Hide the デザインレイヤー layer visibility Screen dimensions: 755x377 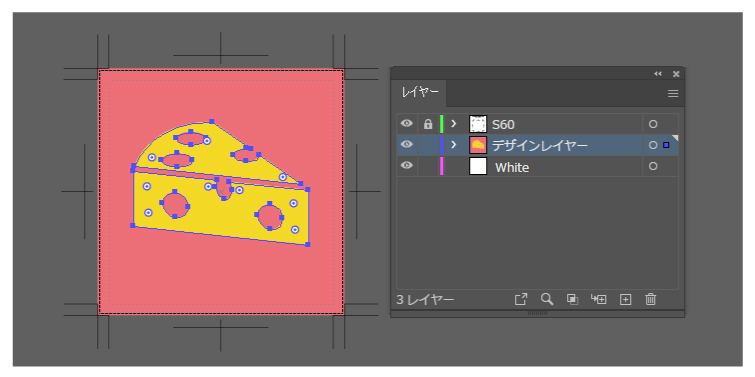coord(407,144)
